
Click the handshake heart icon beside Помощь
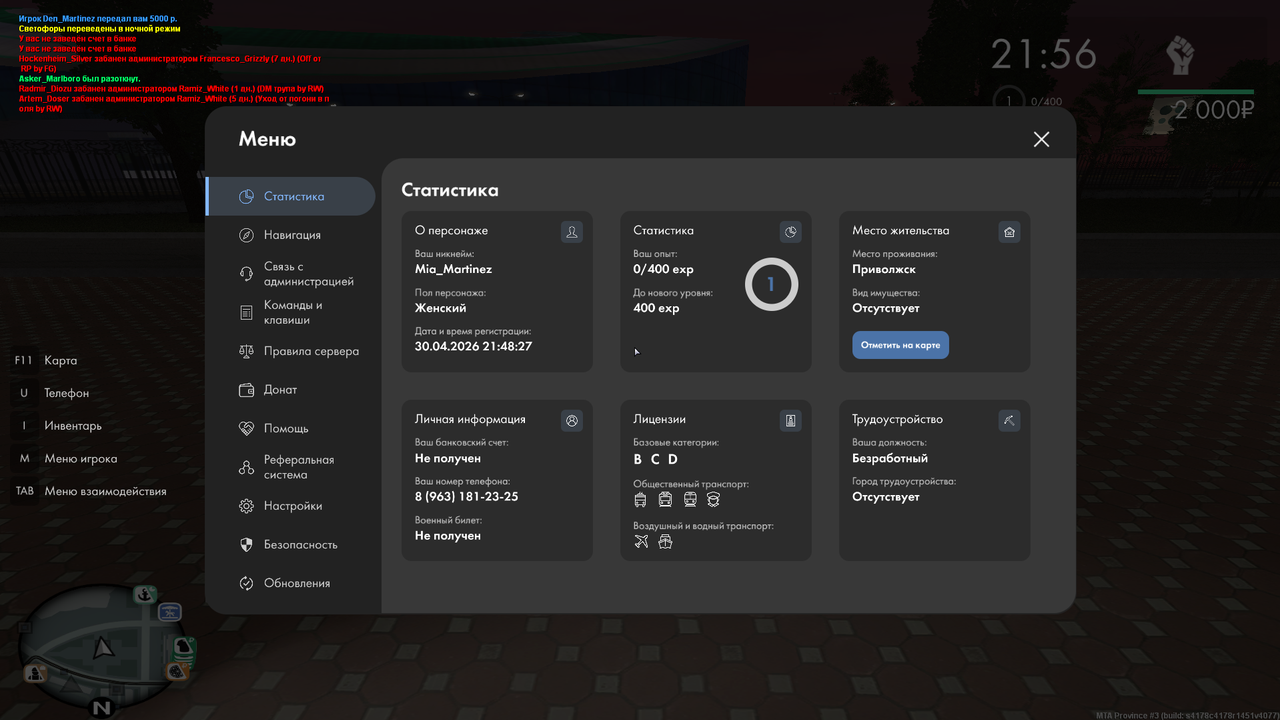(x=246, y=428)
